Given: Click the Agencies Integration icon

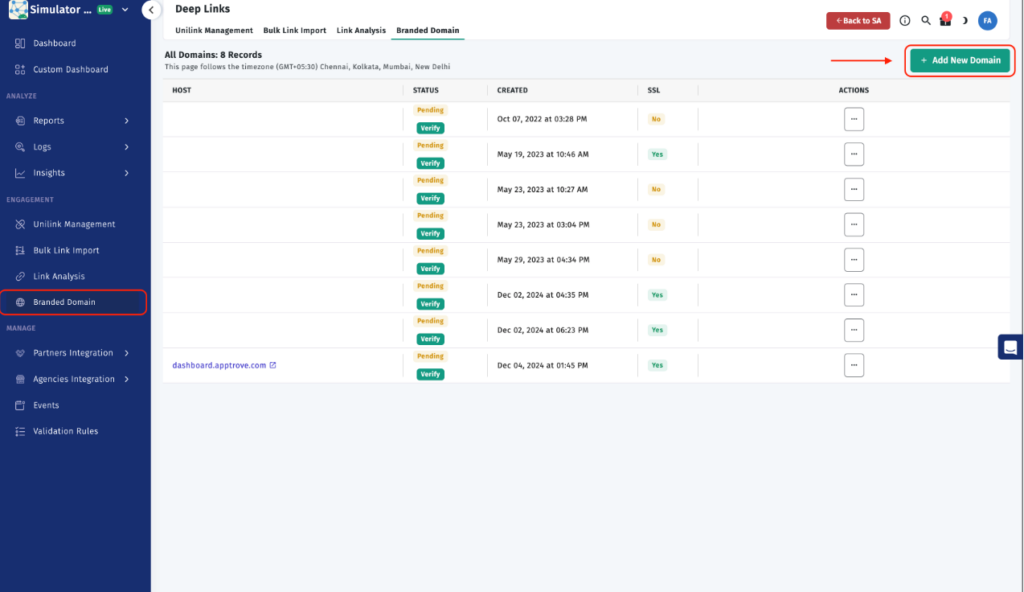Looking at the screenshot, I should pos(20,379).
